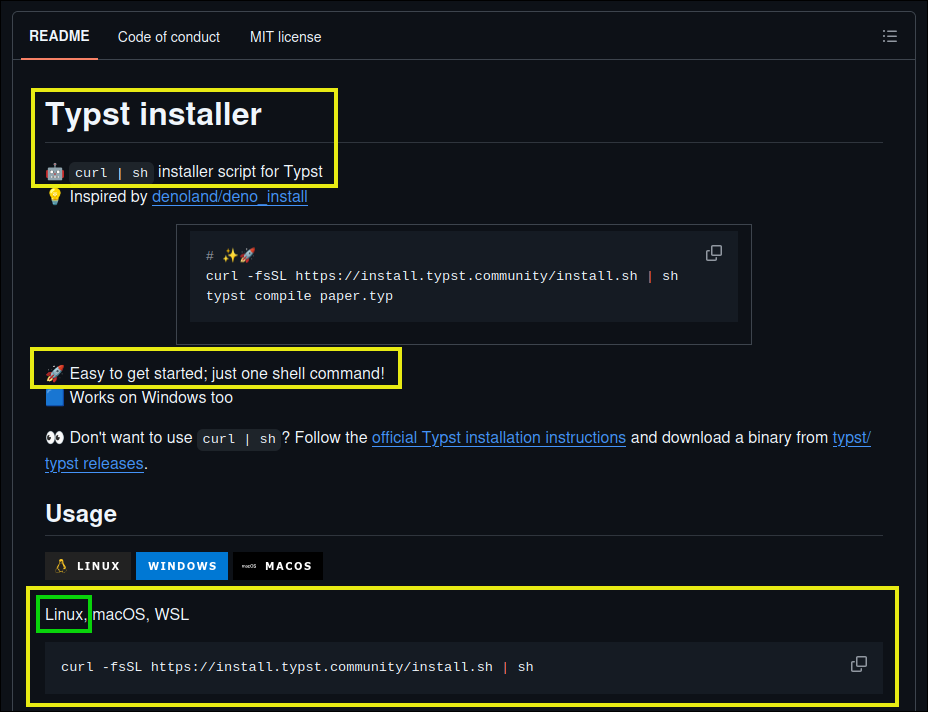This screenshot has height=712, width=928.
Task: Select the MACOS badge button
Action: point(278,566)
